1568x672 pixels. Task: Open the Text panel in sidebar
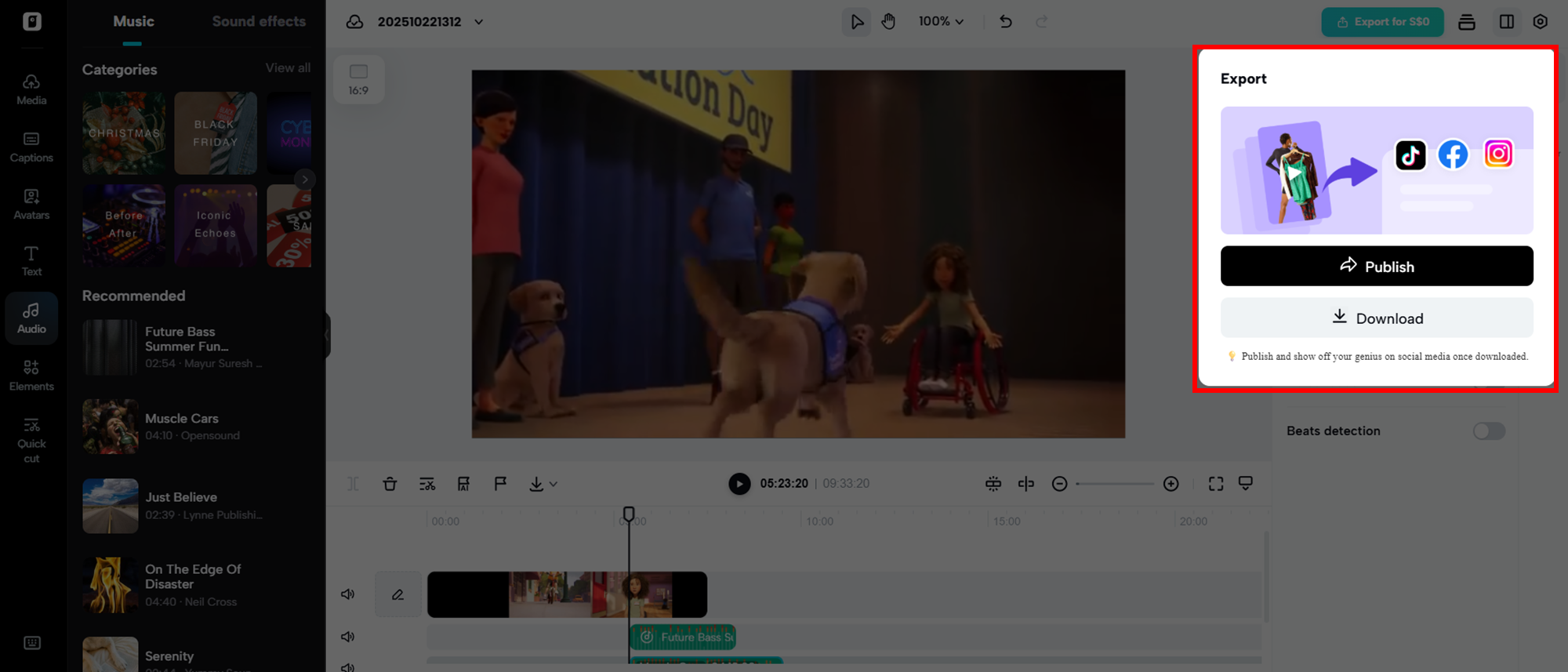pyautogui.click(x=31, y=261)
